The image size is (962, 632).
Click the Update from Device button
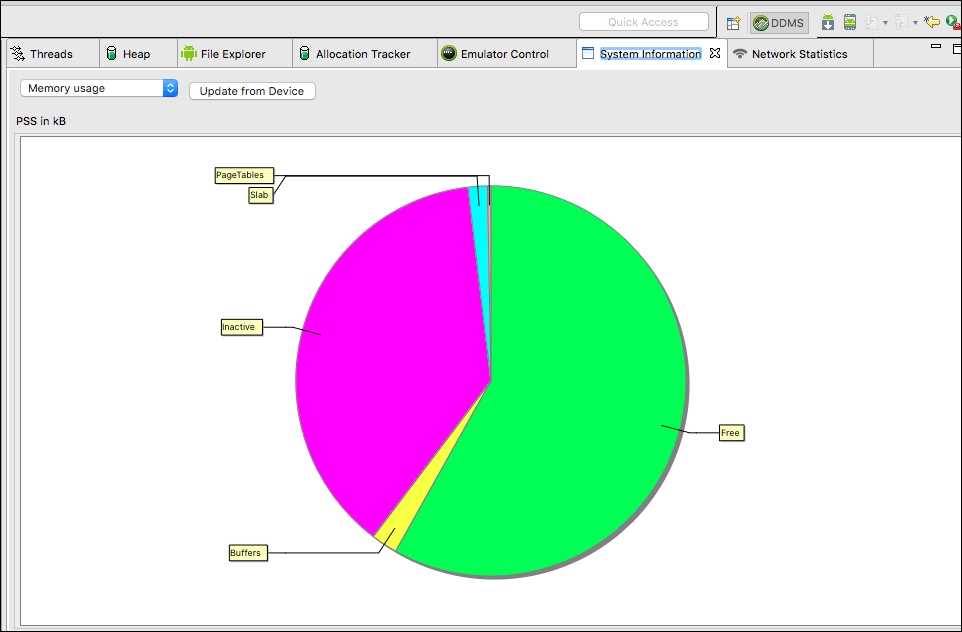[x=252, y=91]
